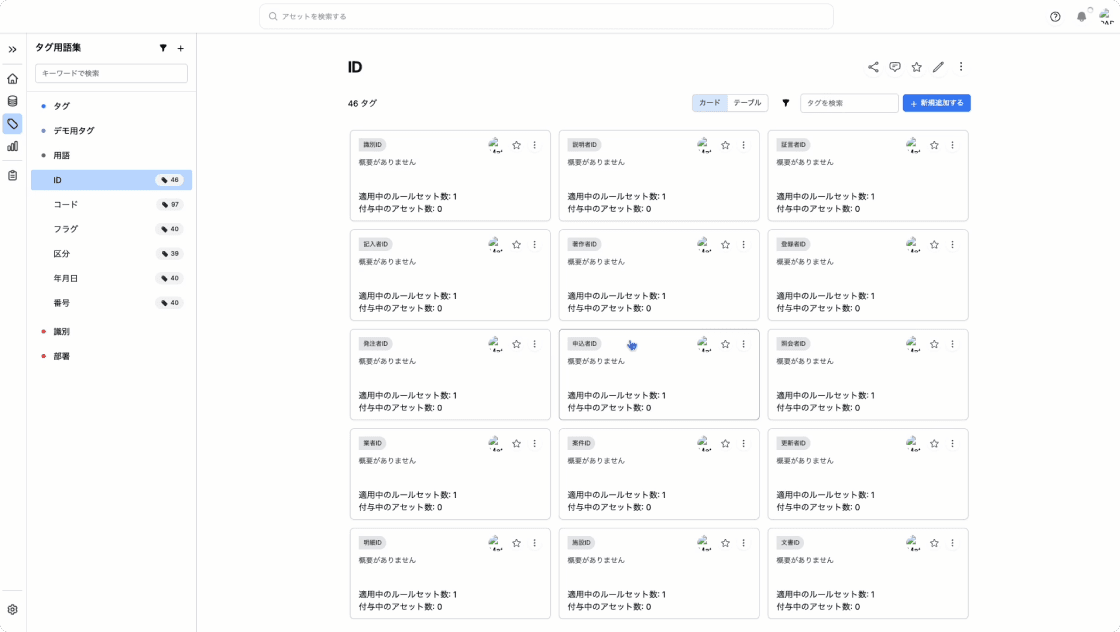Toggle the star on 案件ID card
Image resolution: width=1120 pixels, height=632 pixels.
click(726, 443)
